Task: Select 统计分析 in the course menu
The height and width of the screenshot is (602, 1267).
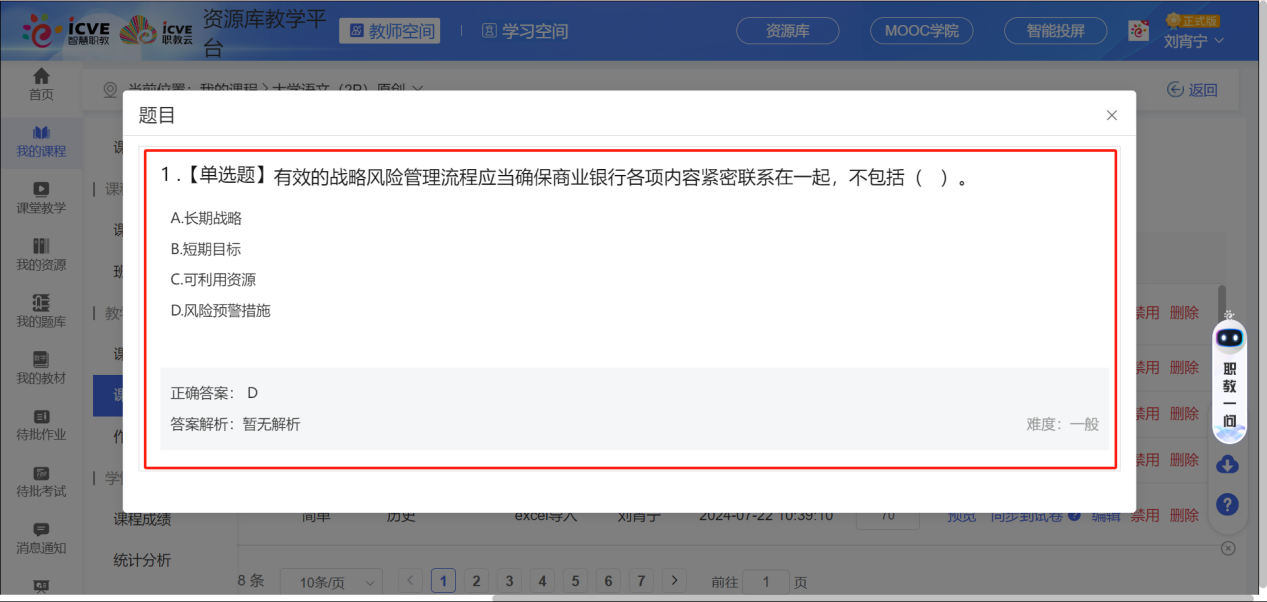Action: tap(142, 560)
